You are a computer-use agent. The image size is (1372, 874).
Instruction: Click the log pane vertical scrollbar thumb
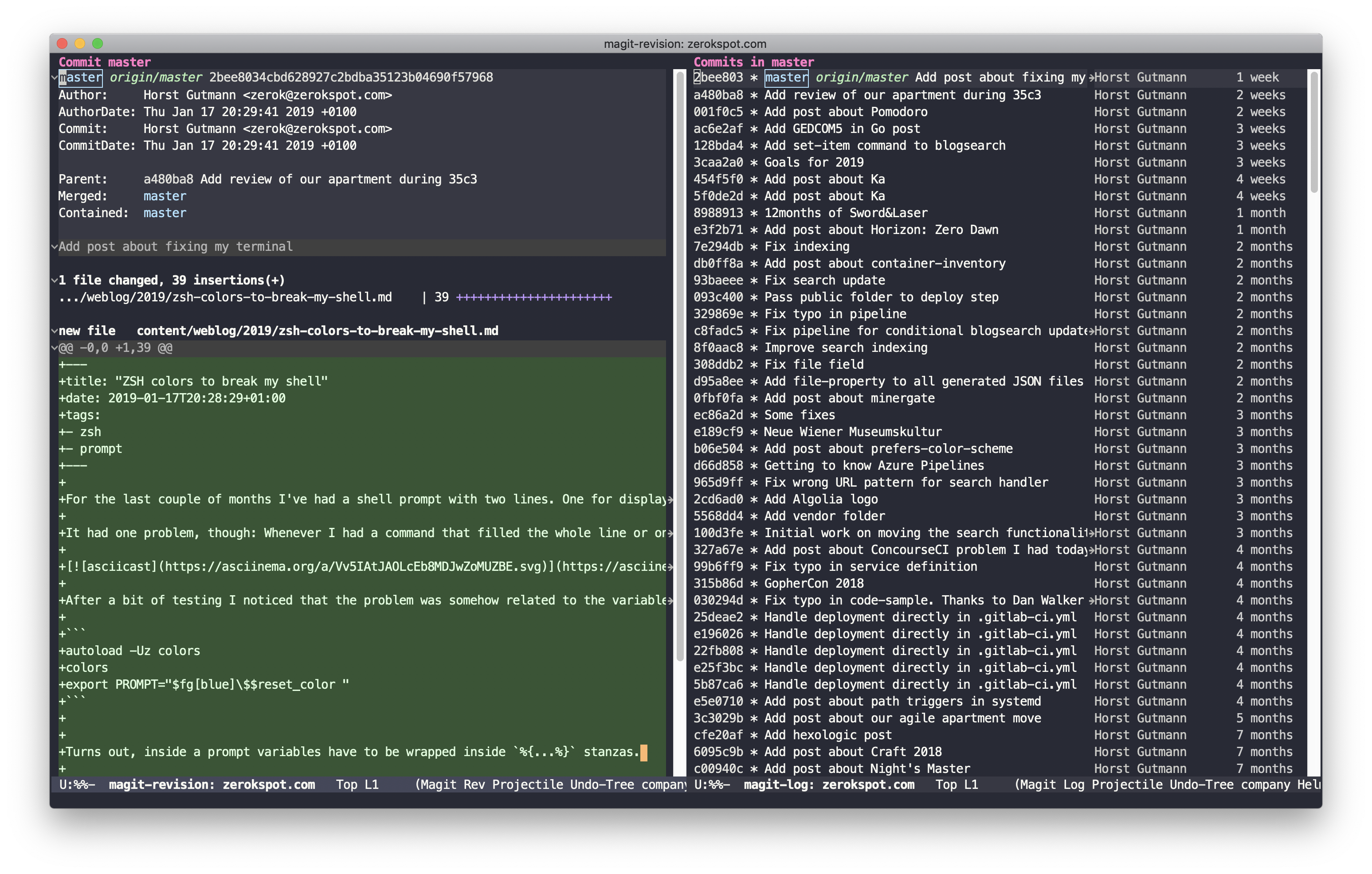(x=1314, y=132)
